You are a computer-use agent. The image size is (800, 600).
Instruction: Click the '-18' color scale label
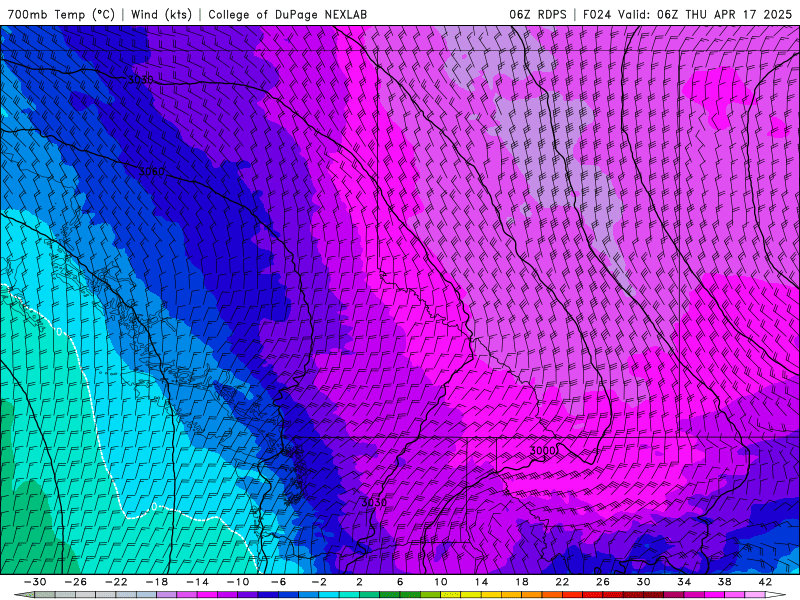[157, 582]
